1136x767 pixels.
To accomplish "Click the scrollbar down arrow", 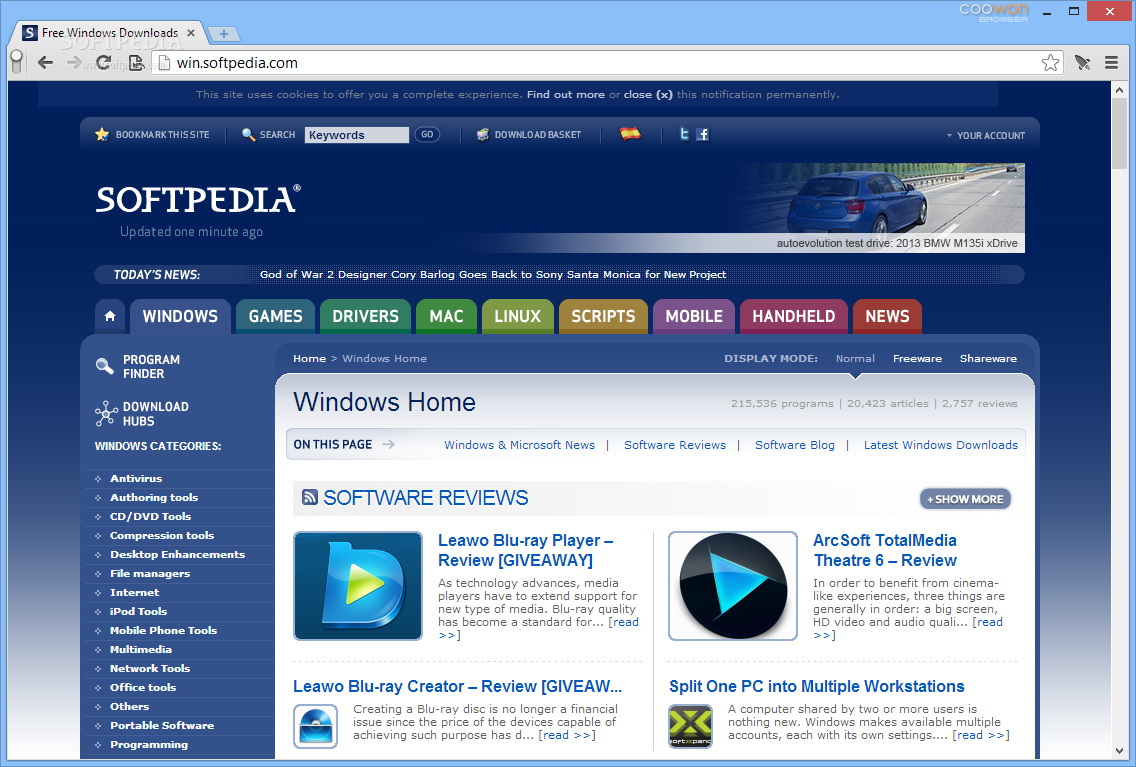I will 1119,751.
